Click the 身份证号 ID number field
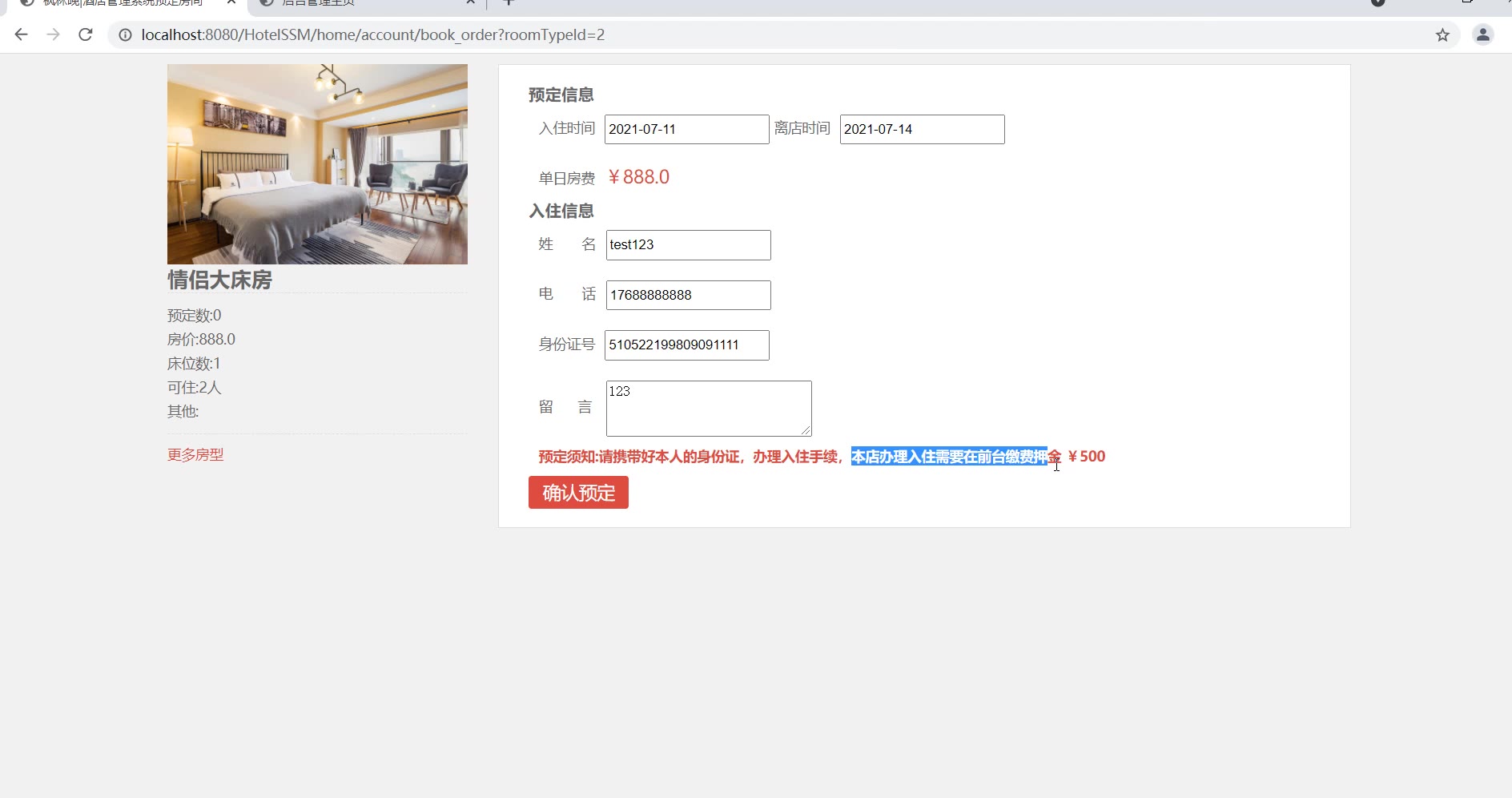The height and width of the screenshot is (798, 1512). coord(686,345)
